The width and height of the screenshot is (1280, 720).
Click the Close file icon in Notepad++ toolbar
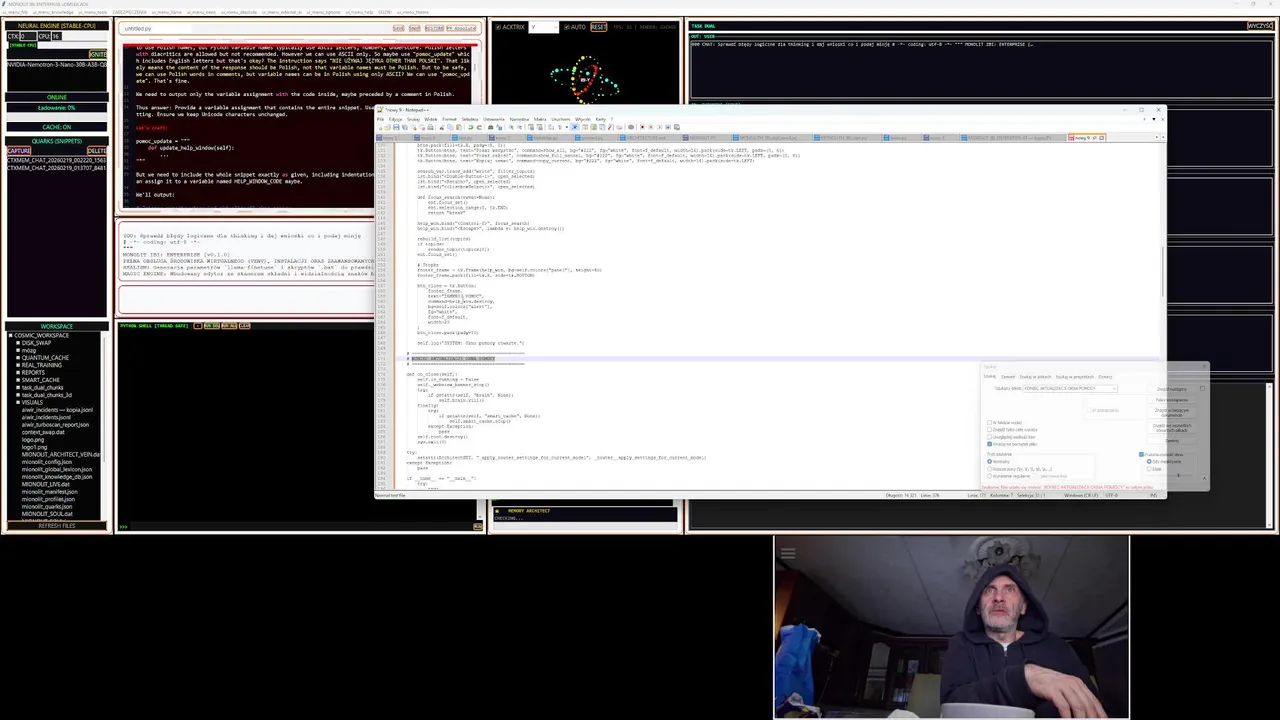click(414, 127)
